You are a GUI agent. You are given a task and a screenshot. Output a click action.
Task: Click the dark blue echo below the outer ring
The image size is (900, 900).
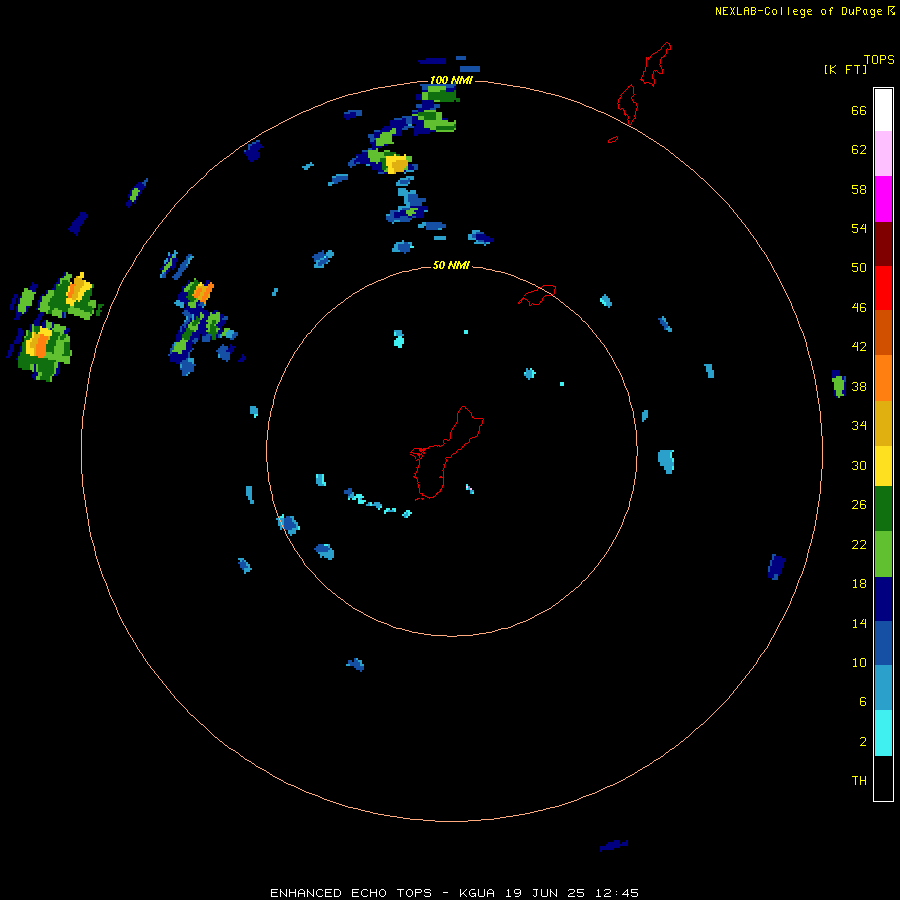(614, 845)
